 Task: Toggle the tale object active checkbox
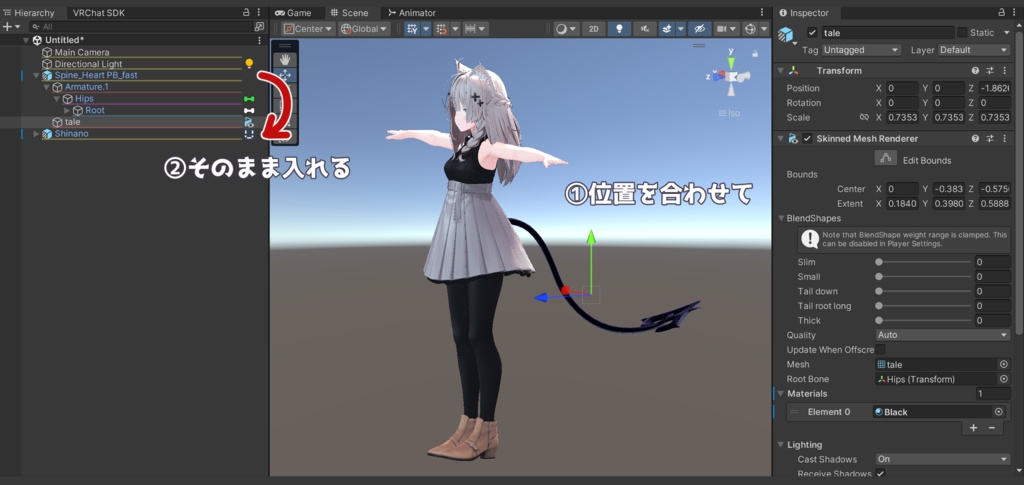click(812, 32)
